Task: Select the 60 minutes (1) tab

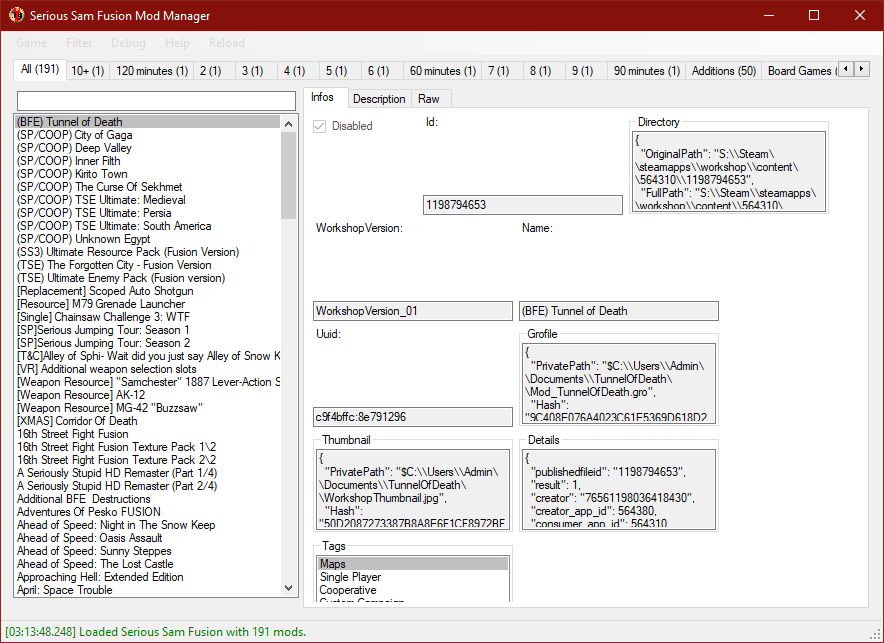Action: (443, 71)
